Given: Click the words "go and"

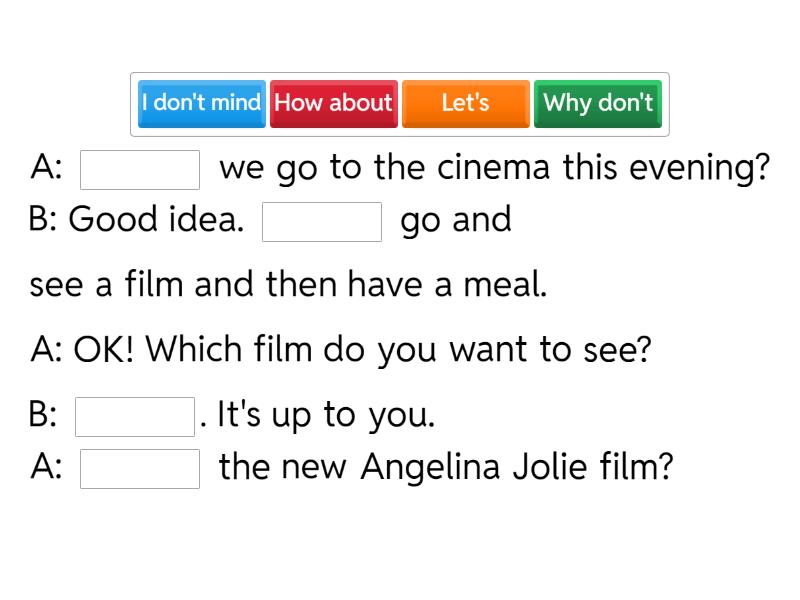Looking at the screenshot, I should click(x=456, y=220).
